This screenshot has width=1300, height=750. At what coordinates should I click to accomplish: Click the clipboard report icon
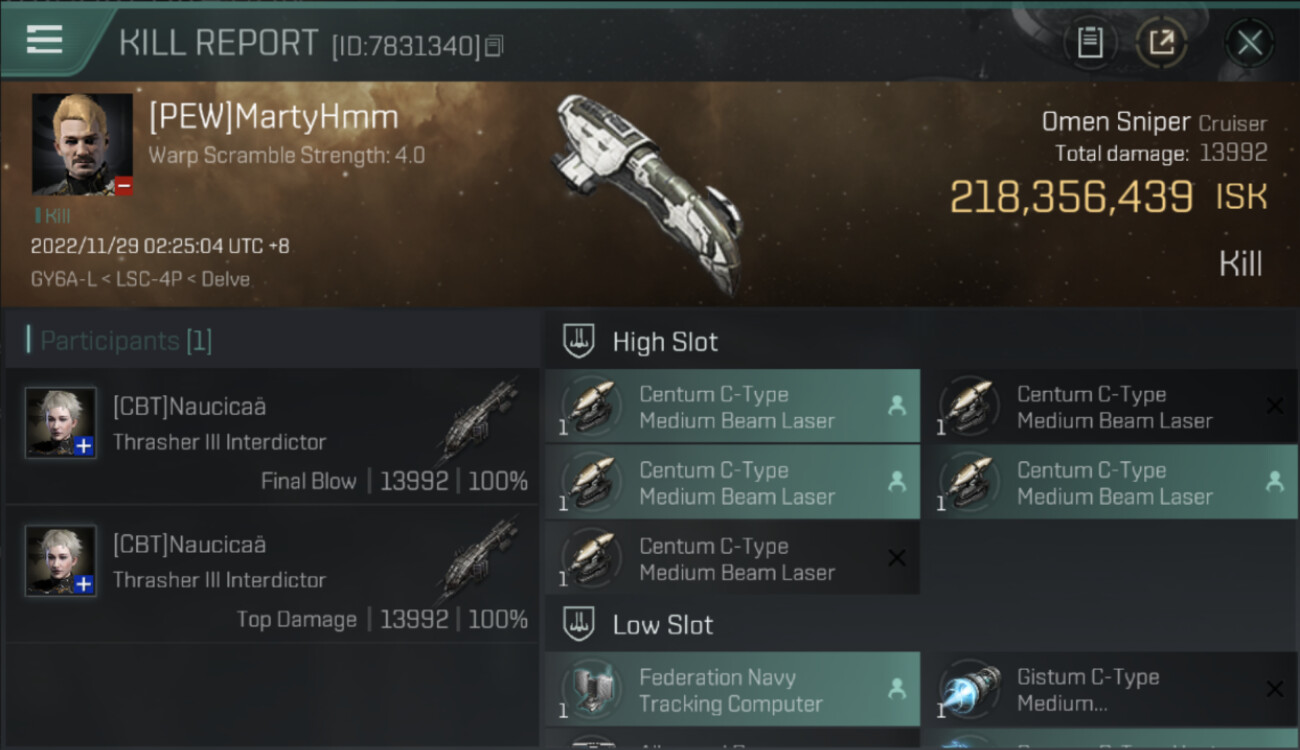[x=1090, y=42]
